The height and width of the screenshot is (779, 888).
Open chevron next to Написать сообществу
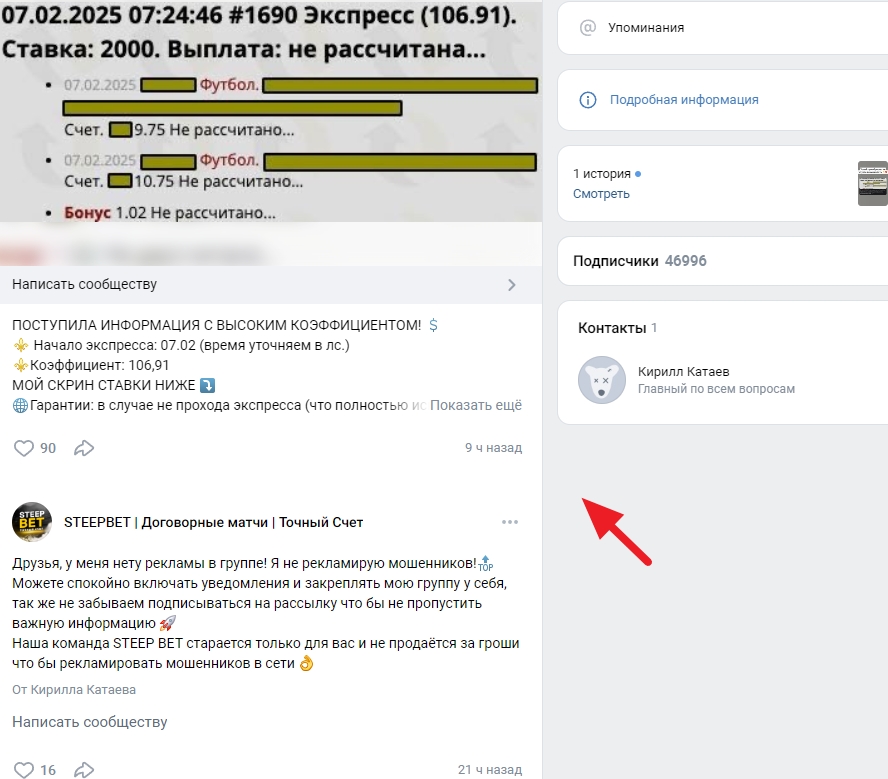pos(511,285)
